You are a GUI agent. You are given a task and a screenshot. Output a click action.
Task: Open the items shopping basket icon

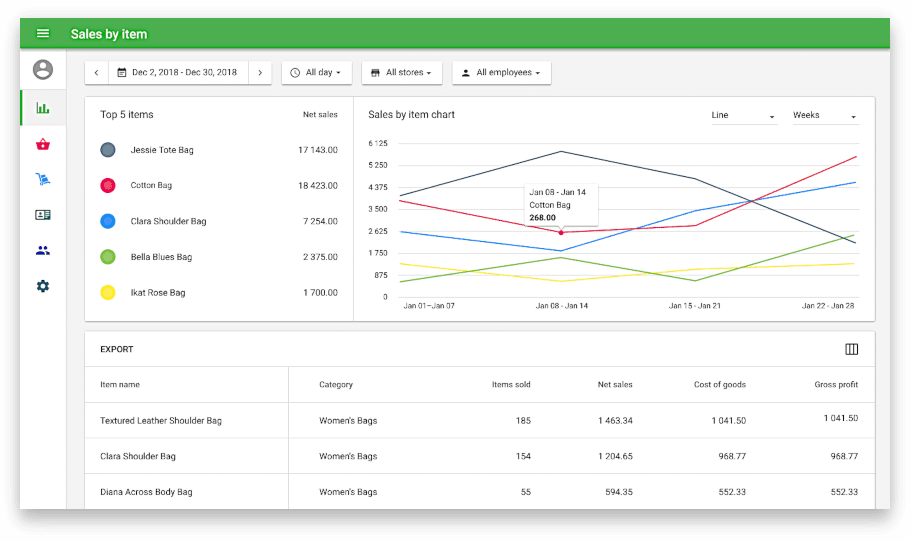pyautogui.click(x=43, y=144)
